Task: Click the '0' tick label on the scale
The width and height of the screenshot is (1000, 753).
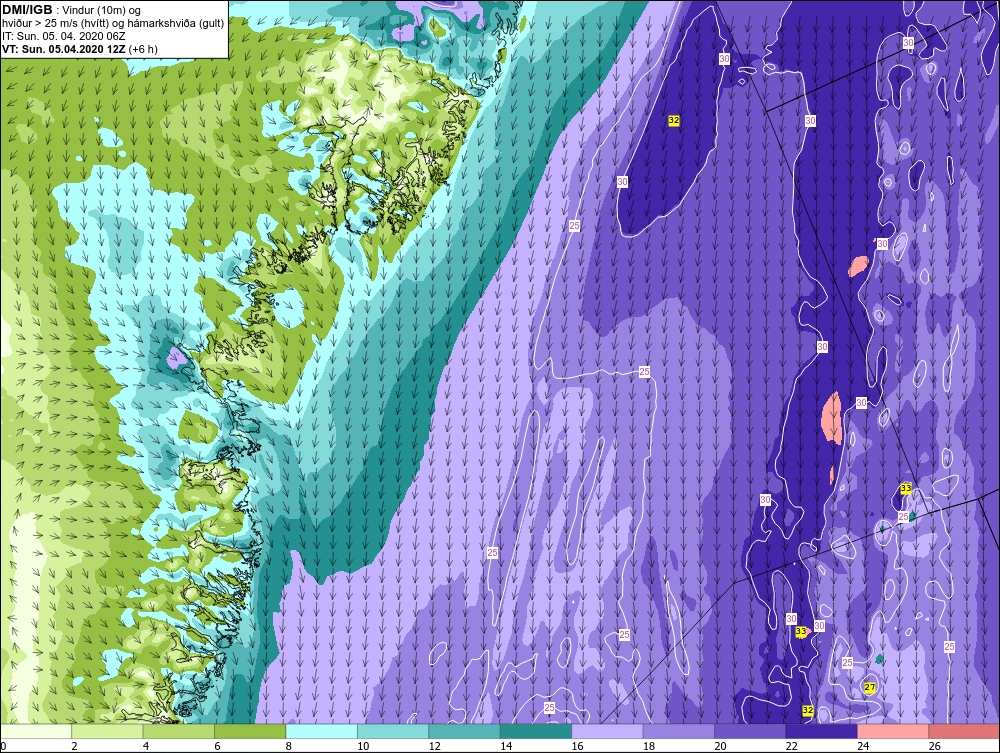Action: click(3, 746)
